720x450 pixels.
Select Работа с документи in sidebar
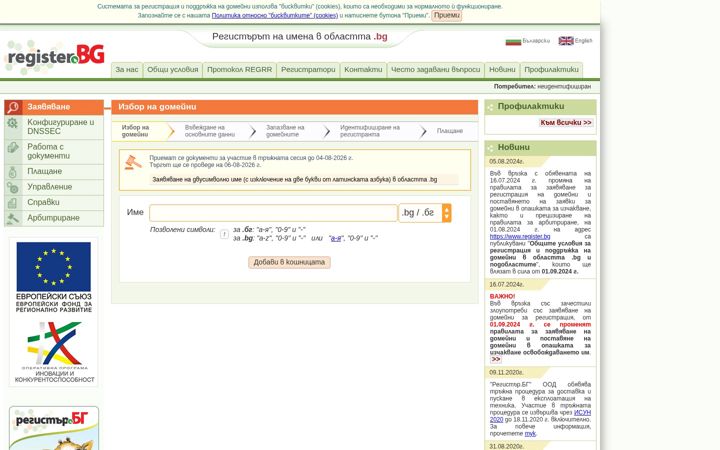click(x=54, y=152)
